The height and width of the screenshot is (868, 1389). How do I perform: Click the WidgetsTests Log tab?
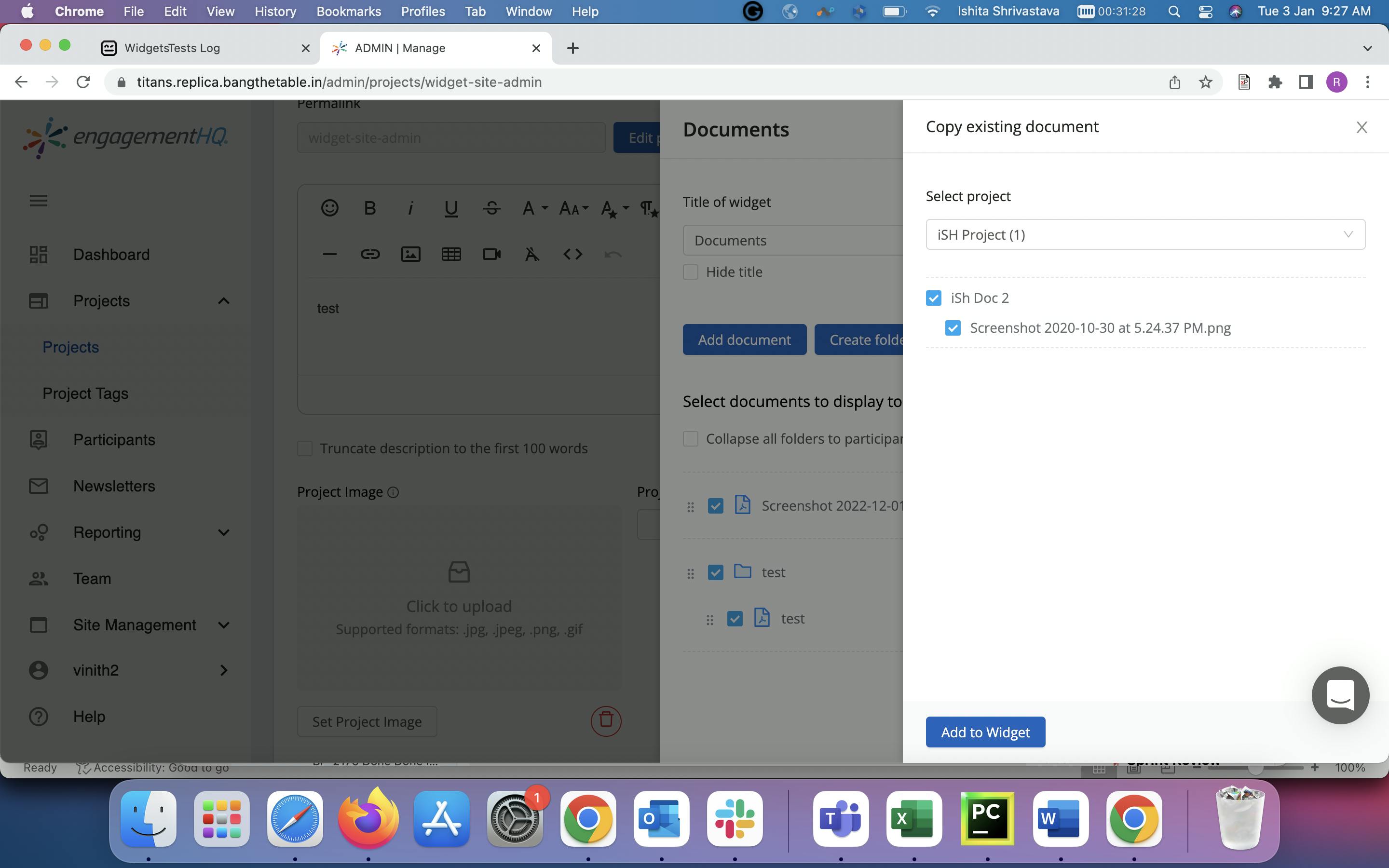pyautogui.click(x=207, y=47)
